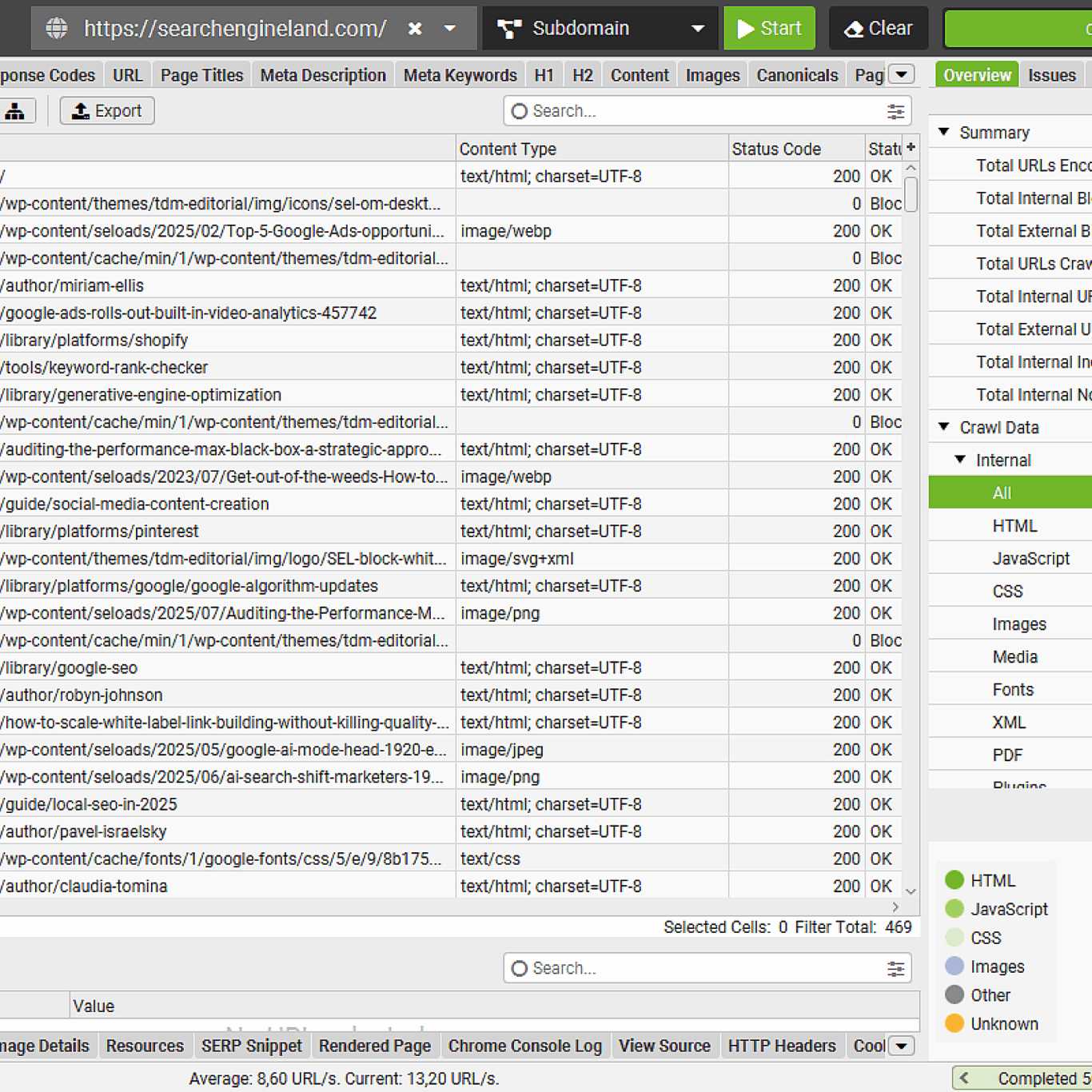Collapse the Crawl Data tree node
This screenshot has height=1092, width=1092.
tap(944, 427)
